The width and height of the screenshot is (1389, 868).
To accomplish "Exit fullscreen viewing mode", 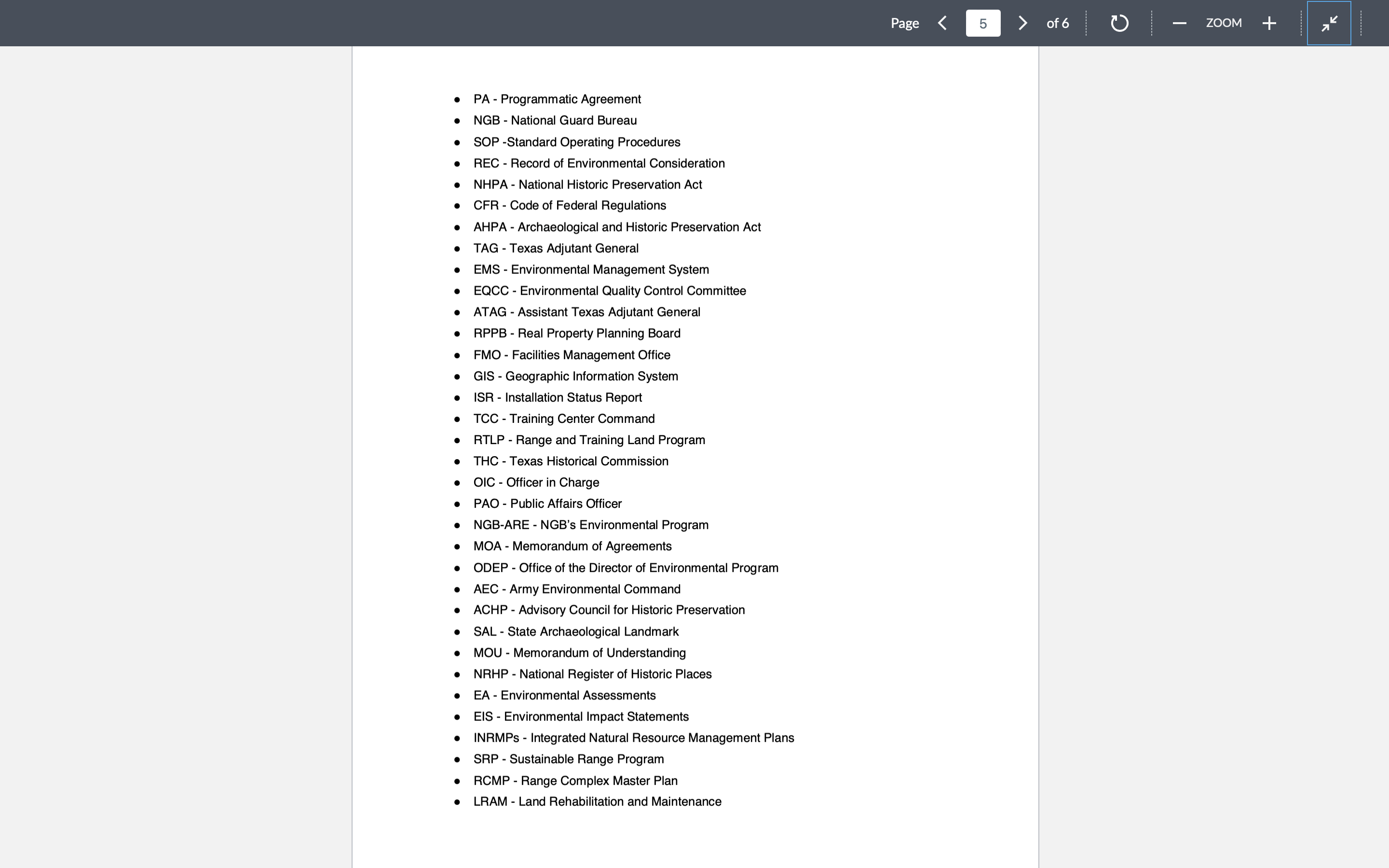I will (1329, 24).
